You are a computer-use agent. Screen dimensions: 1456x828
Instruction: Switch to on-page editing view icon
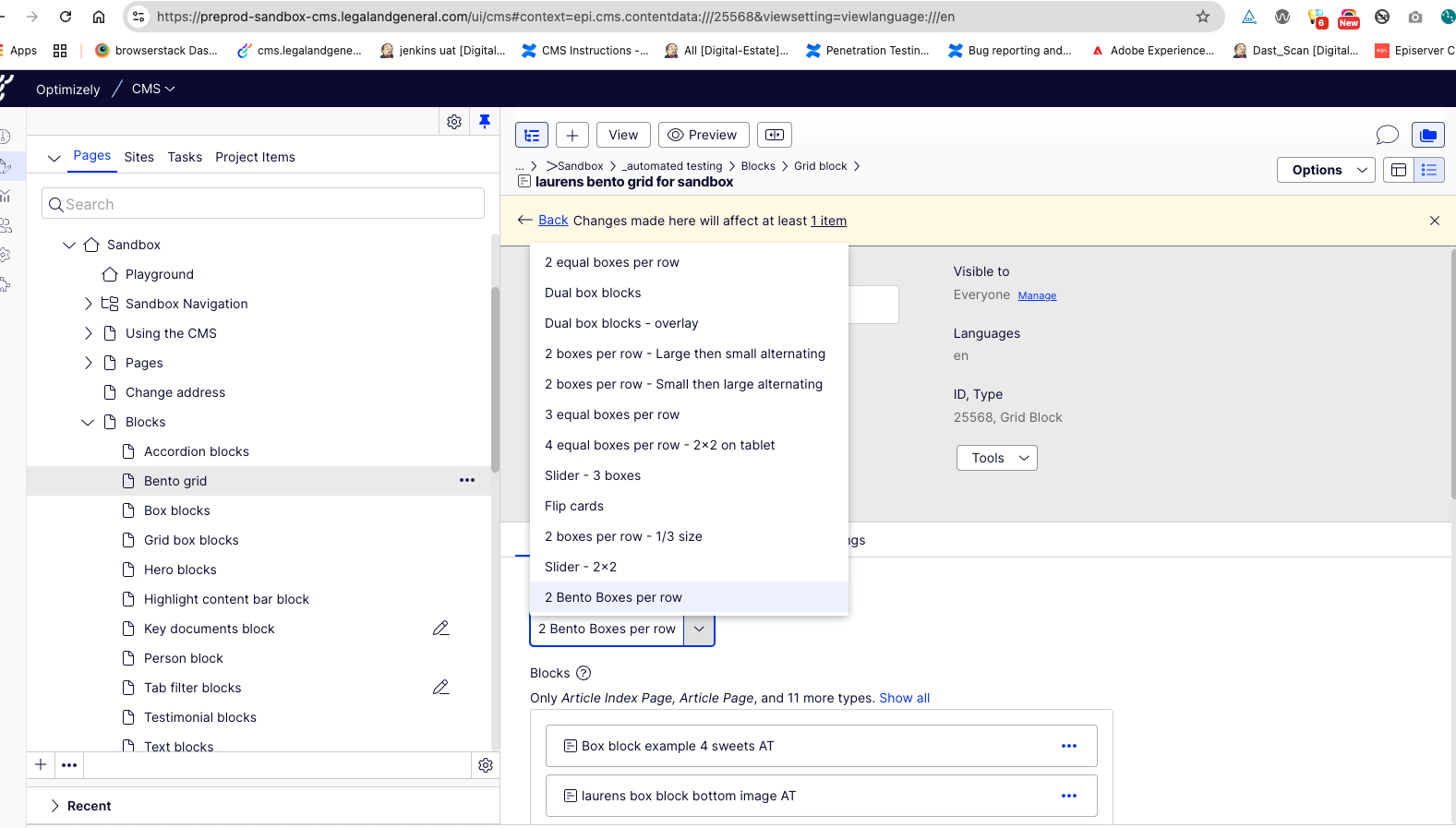[x=1399, y=170]
